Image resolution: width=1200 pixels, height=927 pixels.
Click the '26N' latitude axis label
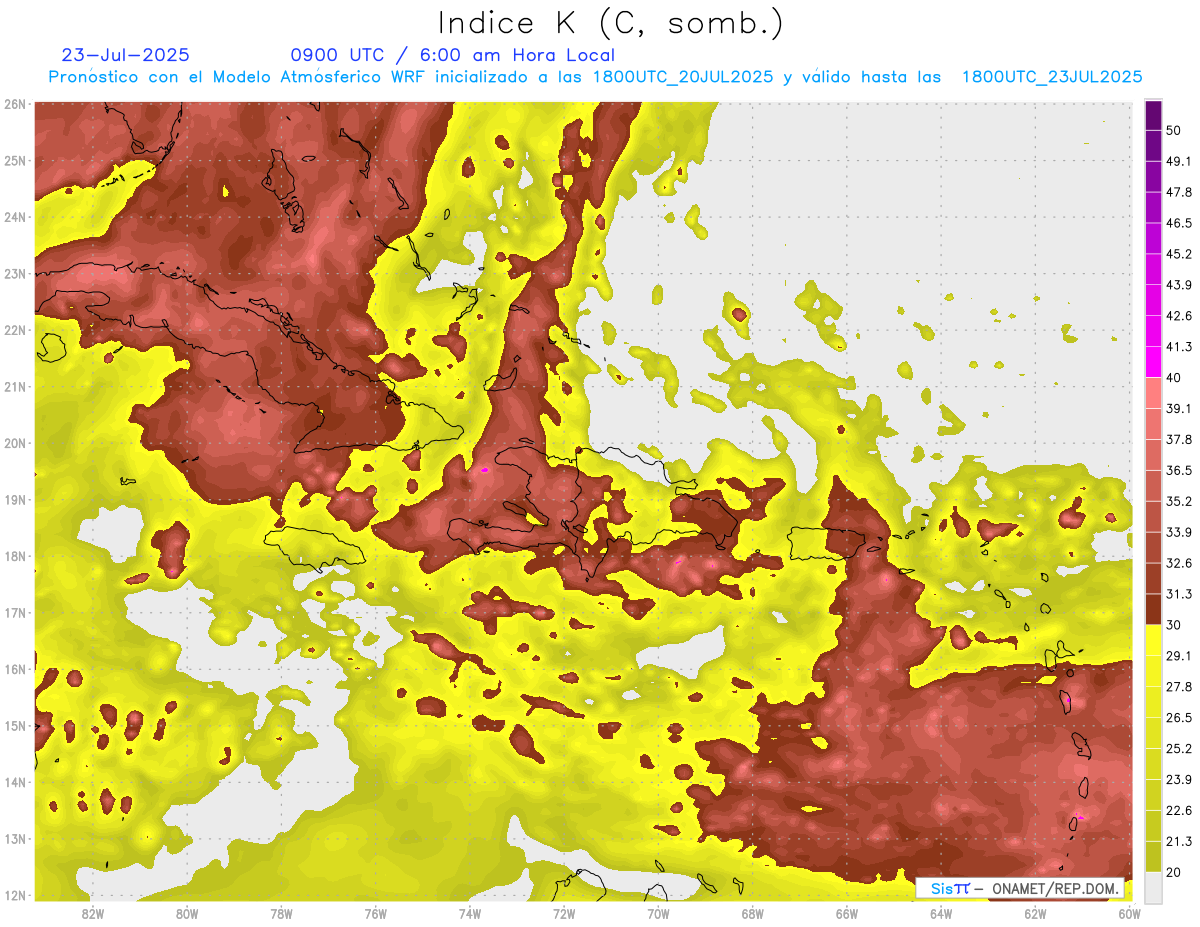[14, 103]
